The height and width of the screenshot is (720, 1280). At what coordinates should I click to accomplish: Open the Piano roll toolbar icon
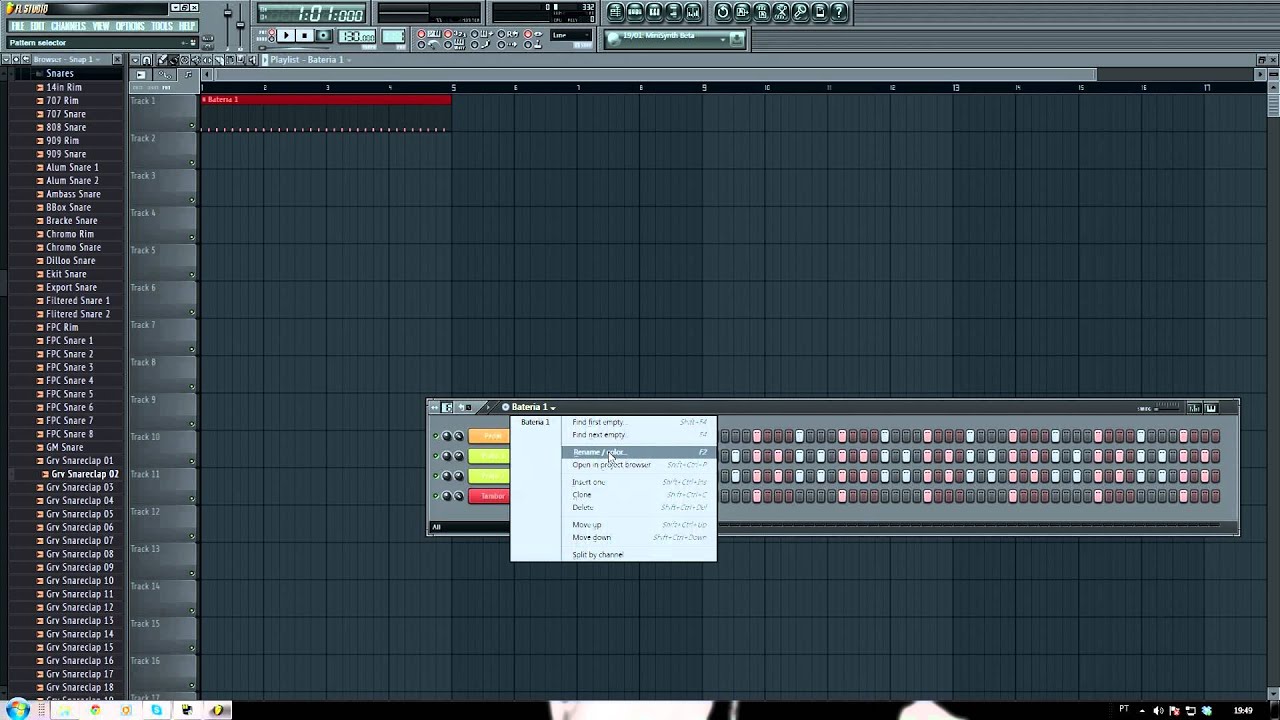pyautogui.click(x=654, y=12)
